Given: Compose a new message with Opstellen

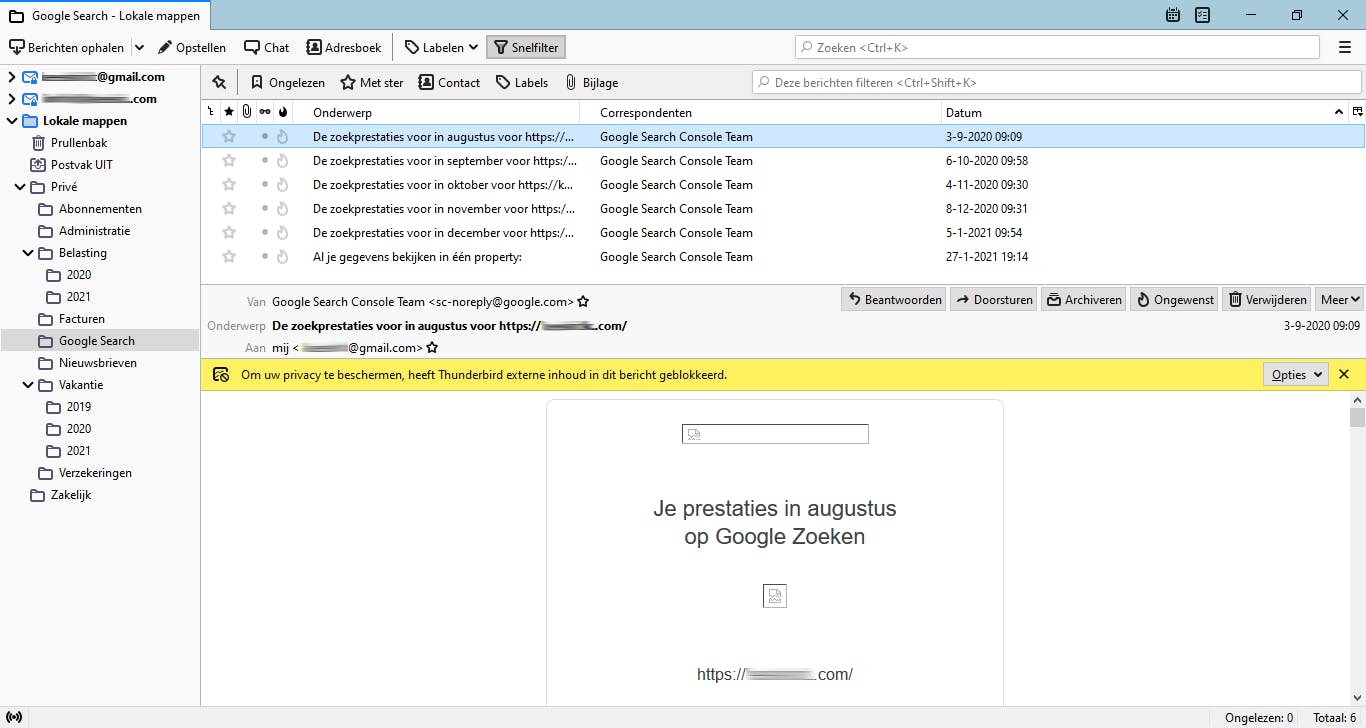Looking at the screenshot, I should coord(192,47).
